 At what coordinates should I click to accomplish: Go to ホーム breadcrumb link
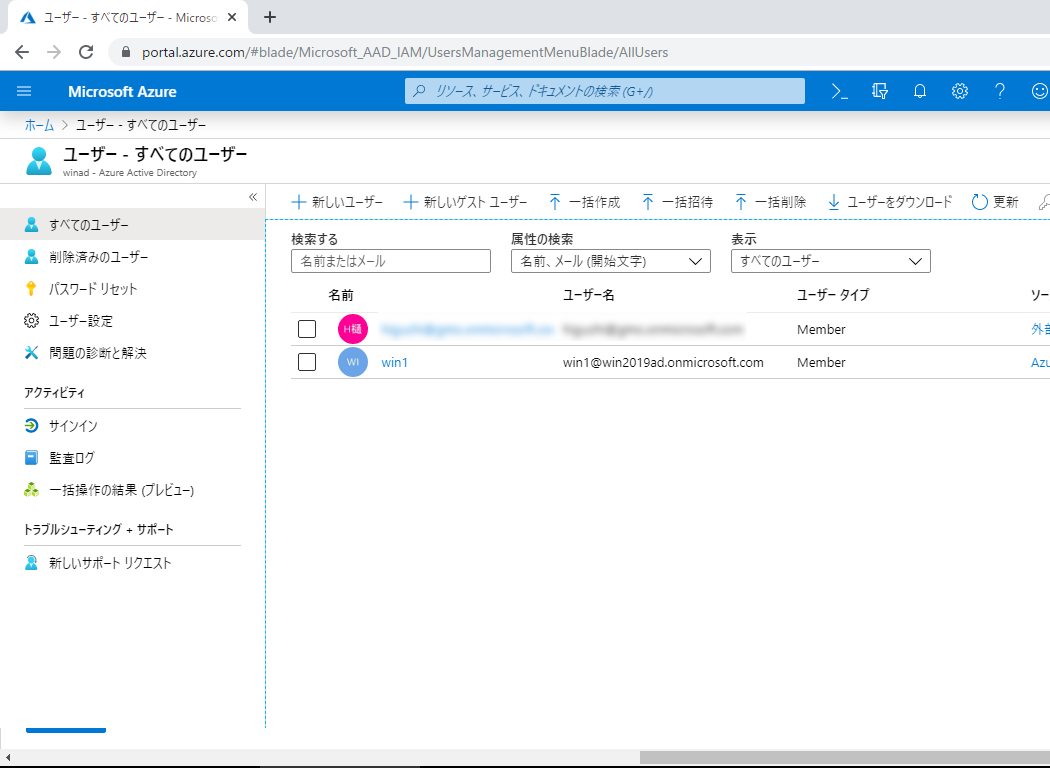click(39, 125)
